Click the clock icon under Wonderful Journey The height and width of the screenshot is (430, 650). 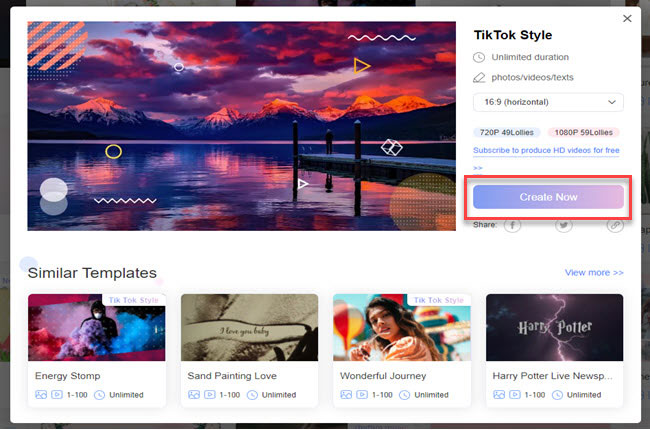tap(402, 395)
